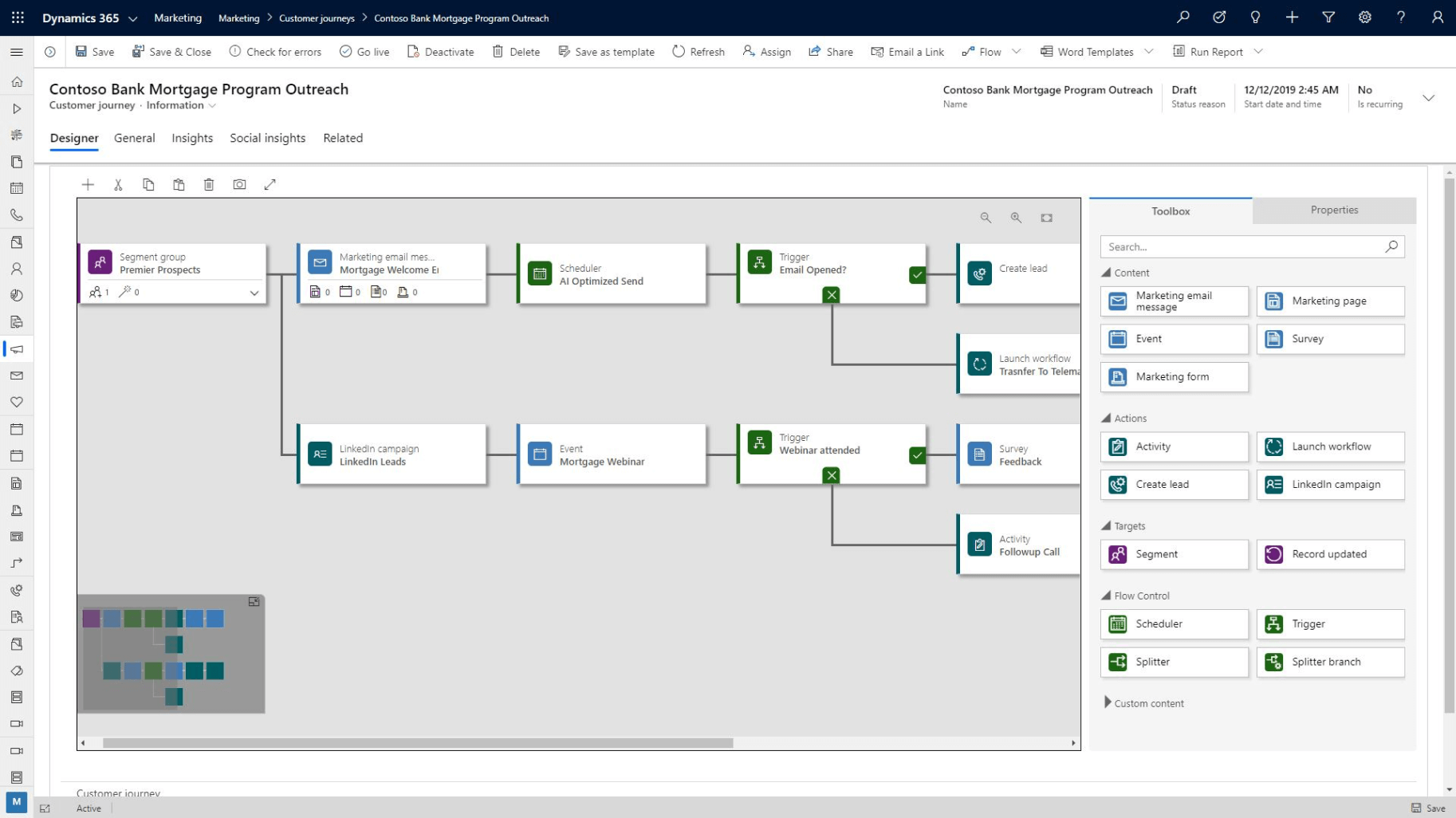This screenshot has width=1456, height=818.
Task: Open the Properties panel tab
Action: pos(1333,210)
